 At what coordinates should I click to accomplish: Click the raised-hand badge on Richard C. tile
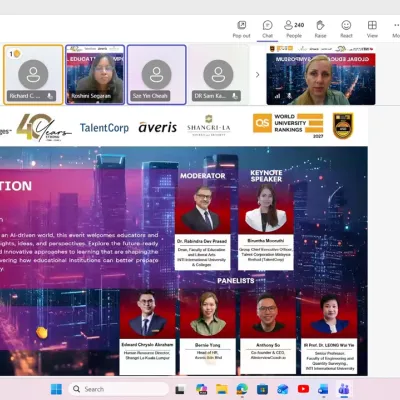15,53
